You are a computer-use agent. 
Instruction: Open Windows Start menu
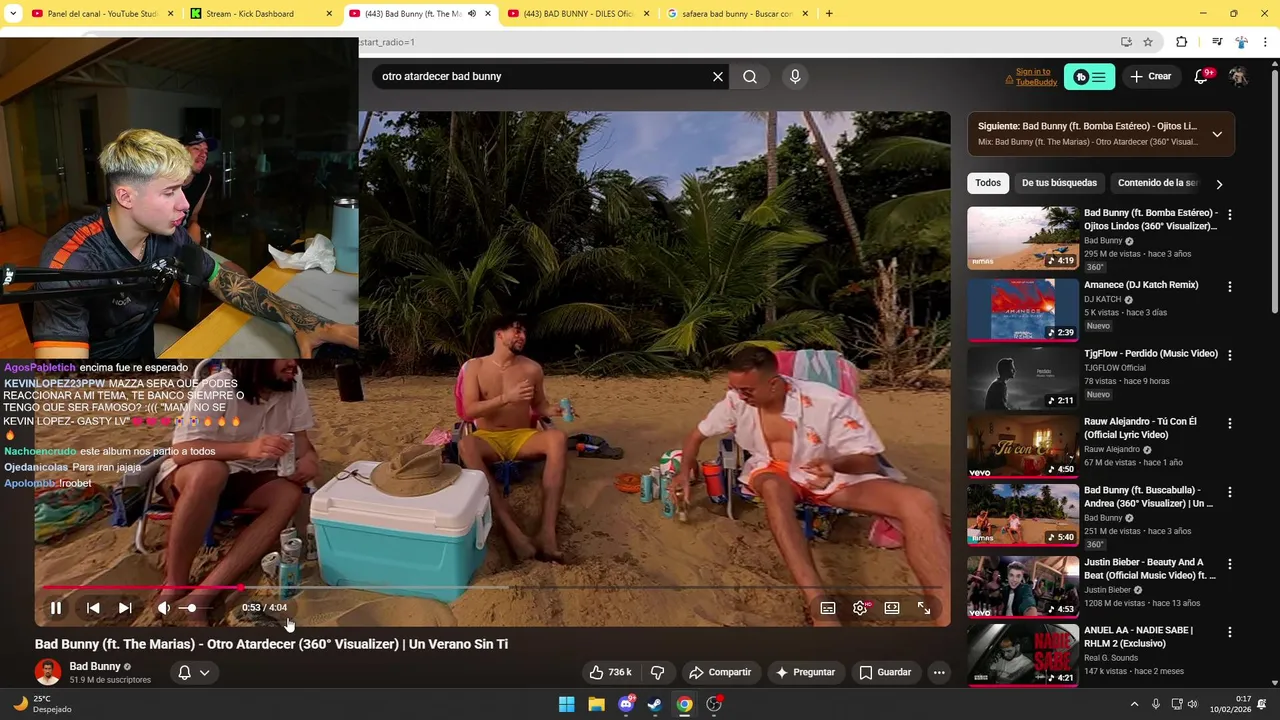567,704
